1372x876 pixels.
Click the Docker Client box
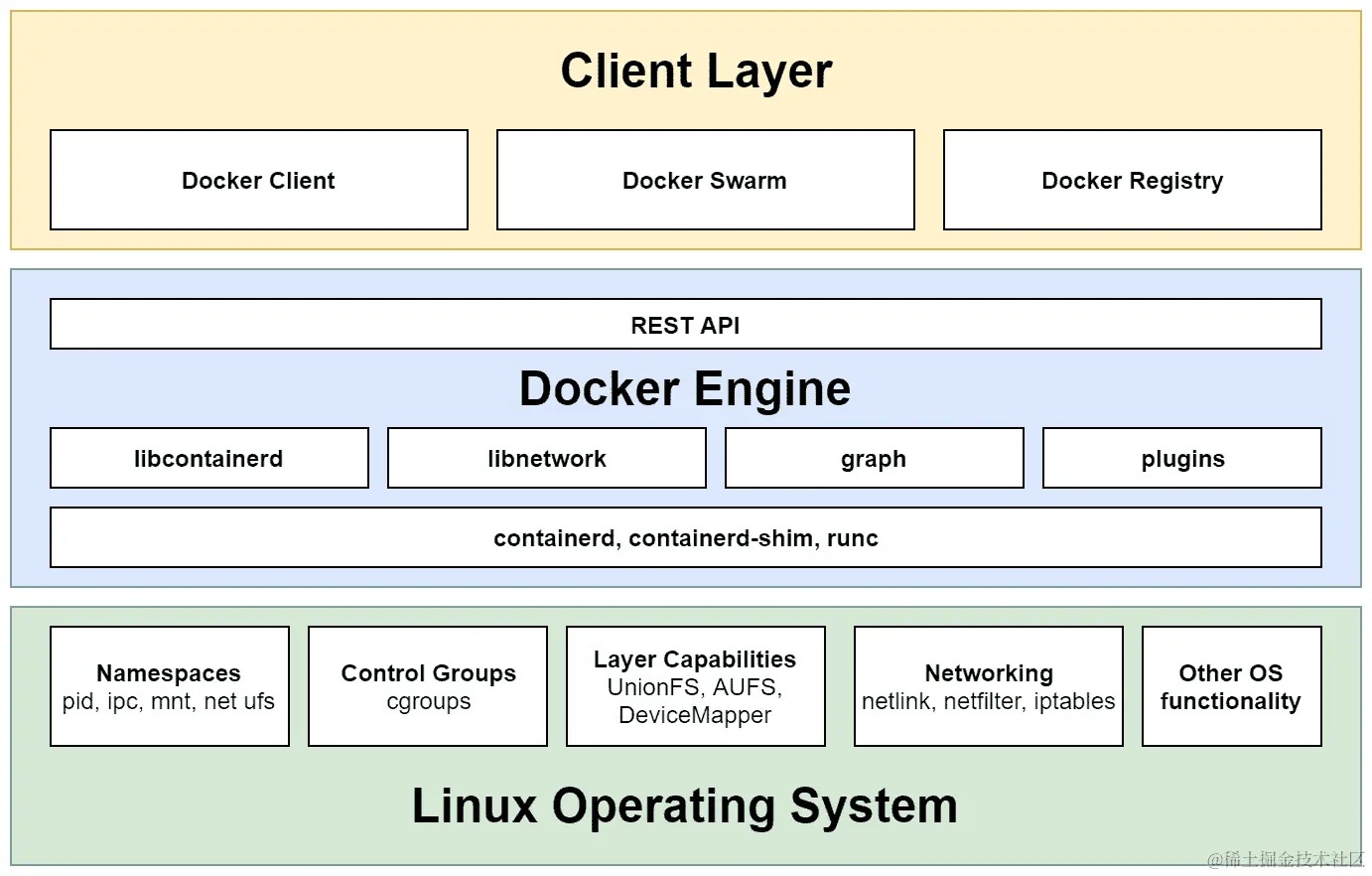pos(259,180)
